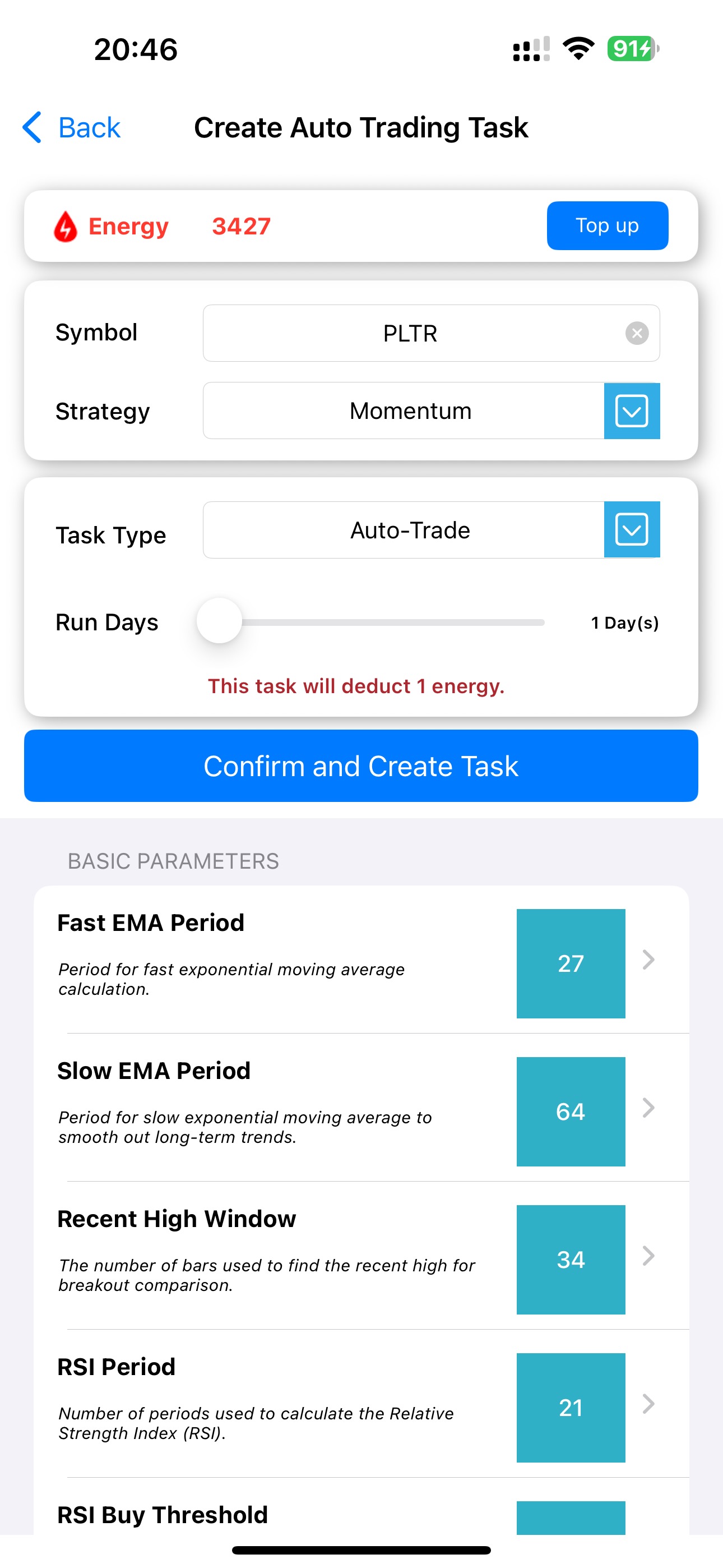Tap the red Energy flame icon
Image resolution: width=723 pixels, height=1568 pixels.
point(66,227)
